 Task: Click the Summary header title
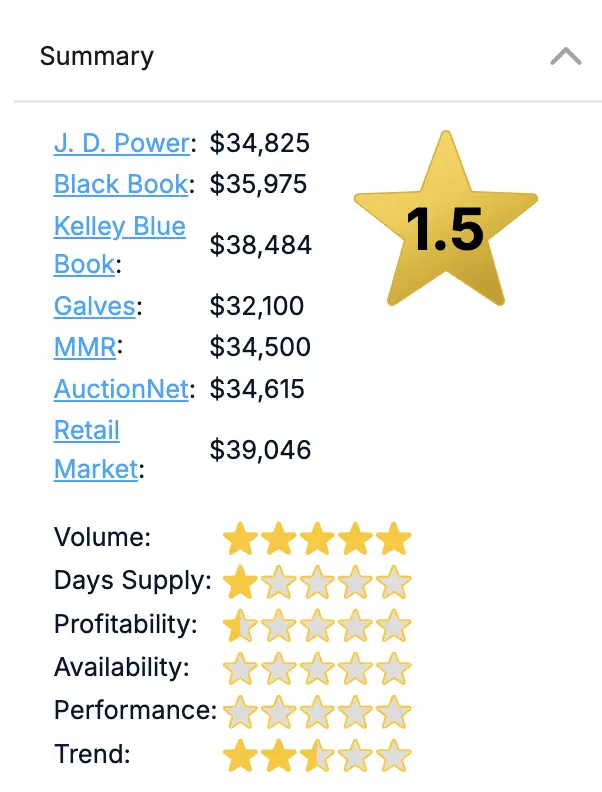coord(96,56)
